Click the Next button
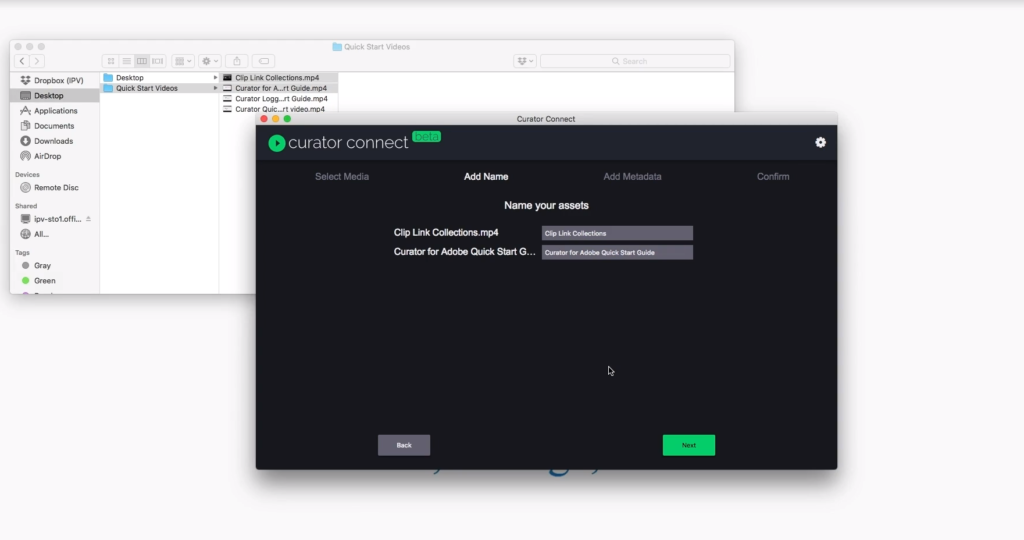Image resolution: width=1024 pixels, height=540 pixels. click(688, 445)
